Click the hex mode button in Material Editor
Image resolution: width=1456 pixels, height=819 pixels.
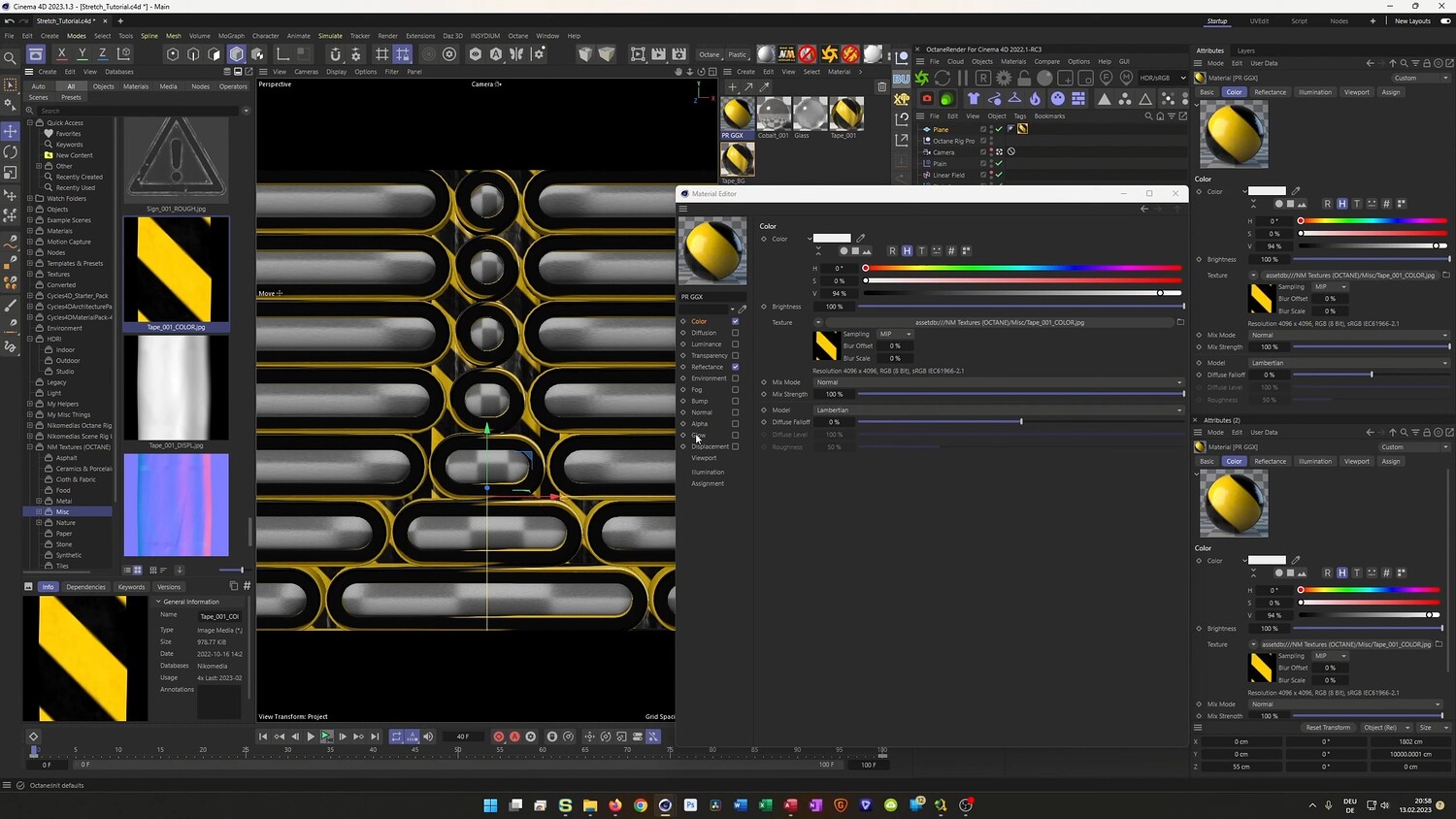pyautogui.click(x=950, y=251)
